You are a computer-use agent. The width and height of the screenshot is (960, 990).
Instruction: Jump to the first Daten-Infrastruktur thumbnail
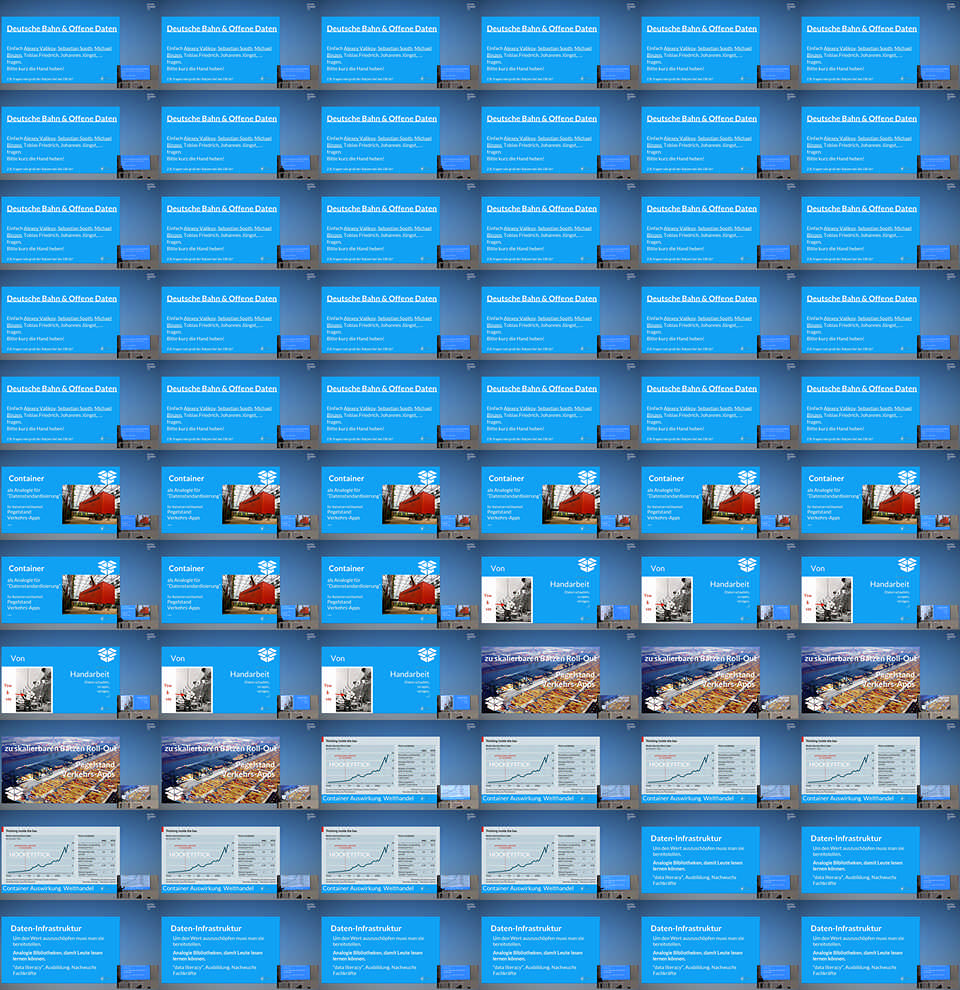point(720,855)
